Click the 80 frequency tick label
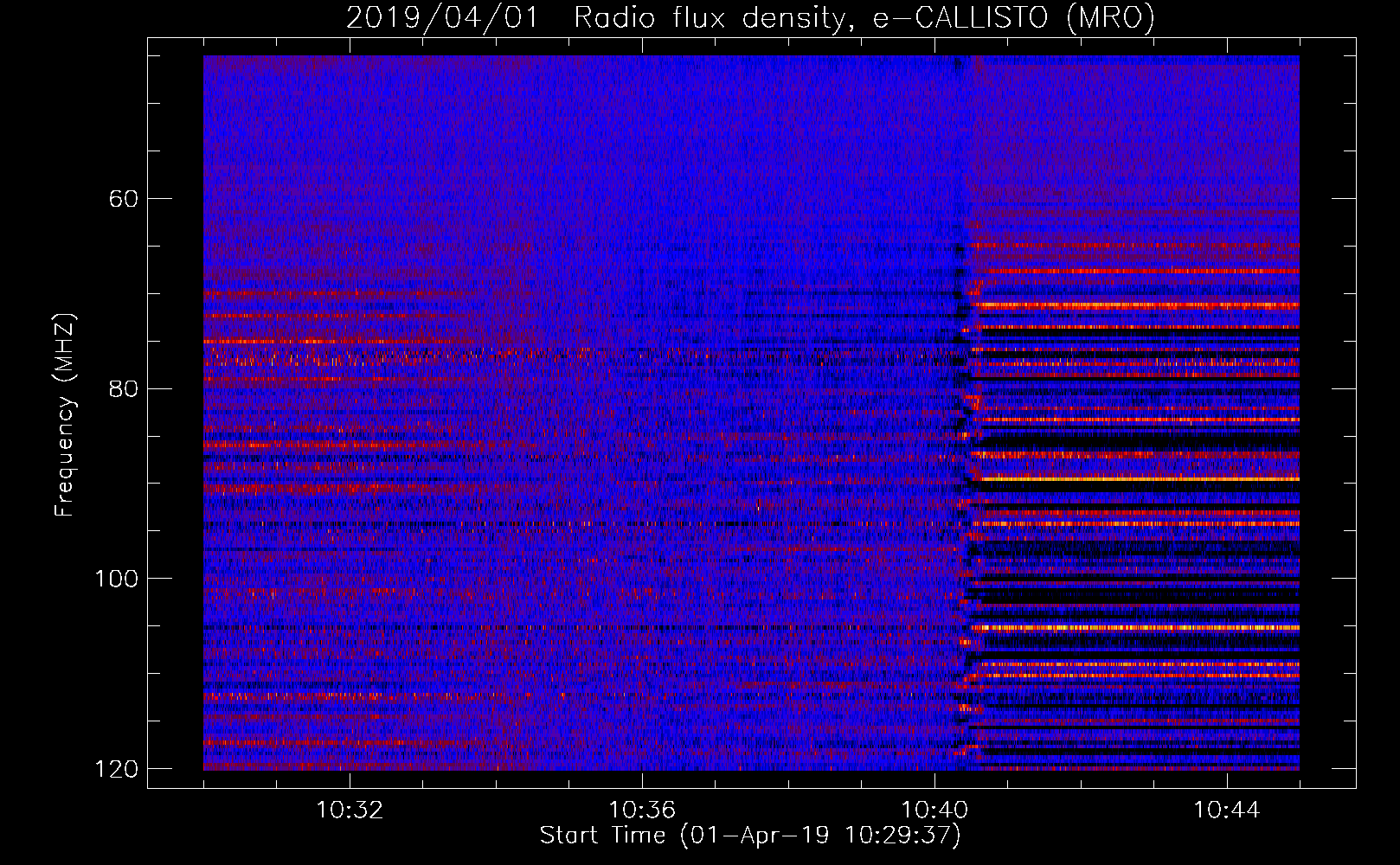This screenshot has width=1400, height=865. point(124,388)
